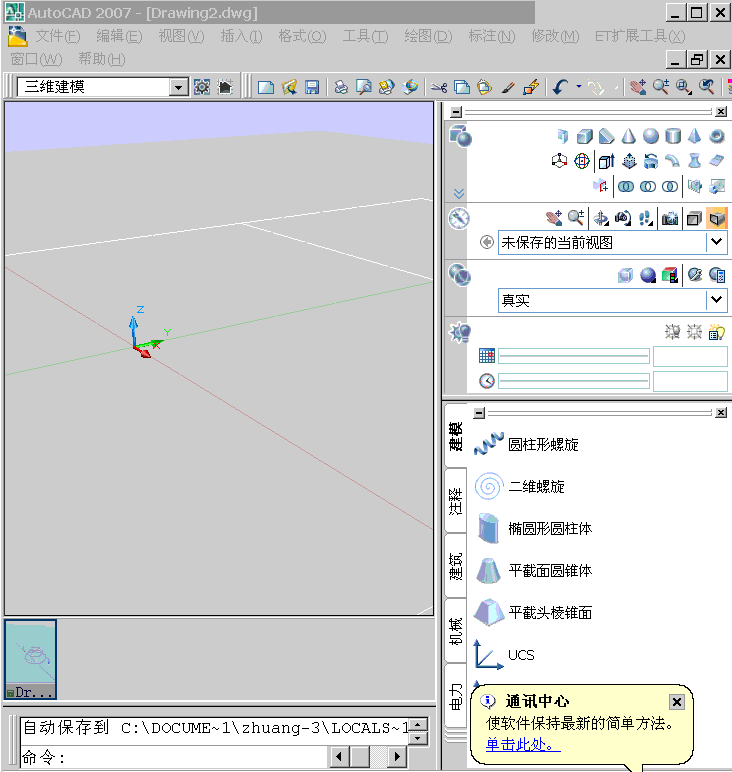
Task: Toggle Sun status light icon
Action: point(694,332)
